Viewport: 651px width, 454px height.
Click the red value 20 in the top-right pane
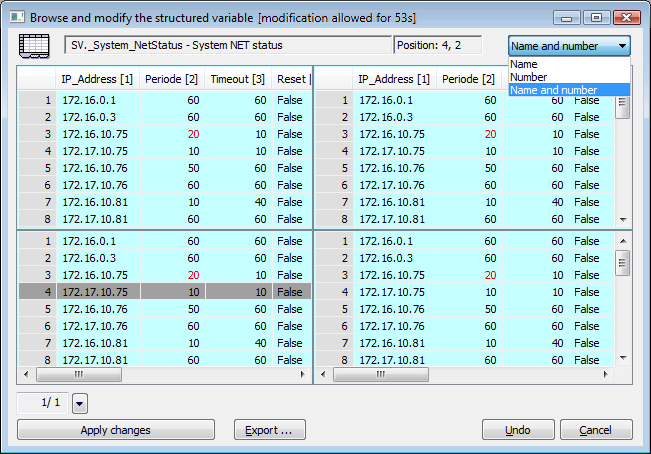point(489,134)
